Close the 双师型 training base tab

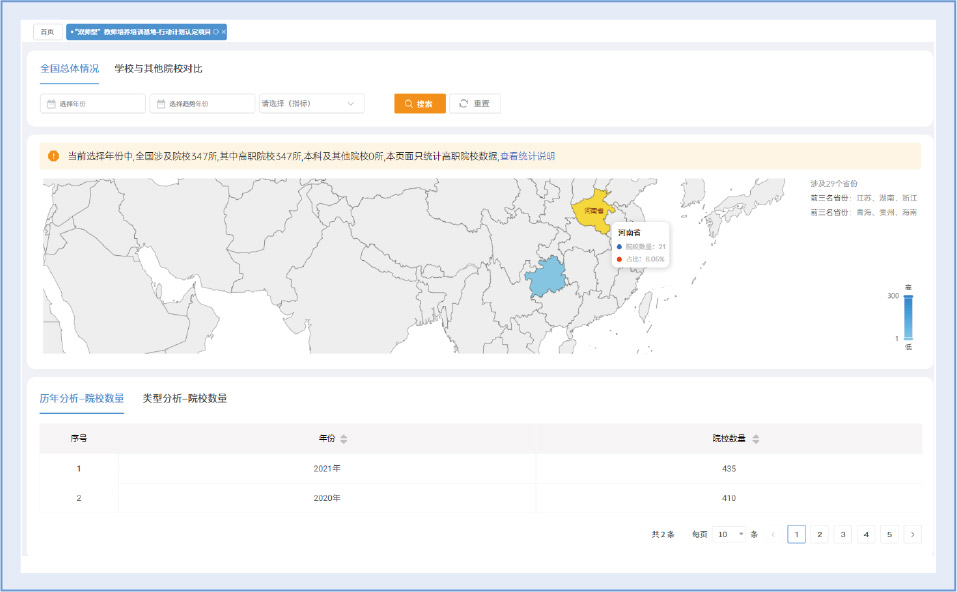(x=224, y=32)
